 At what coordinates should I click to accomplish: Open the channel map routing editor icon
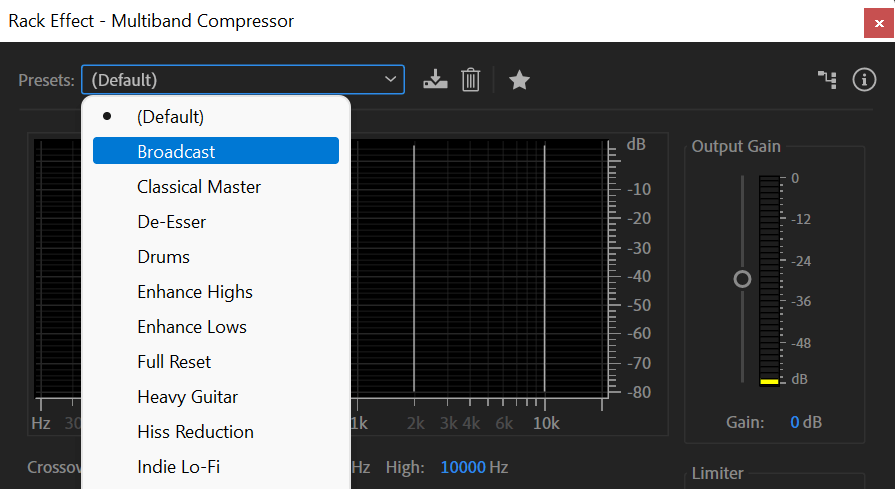[827, 80]
